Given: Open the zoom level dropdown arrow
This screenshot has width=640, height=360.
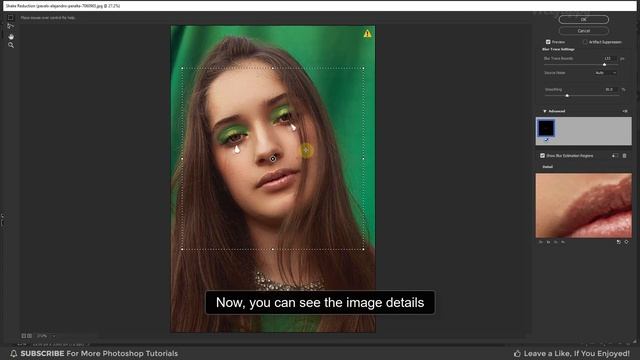Looking at the screenshot, I should pyautogui.click(x=53, y=336).
